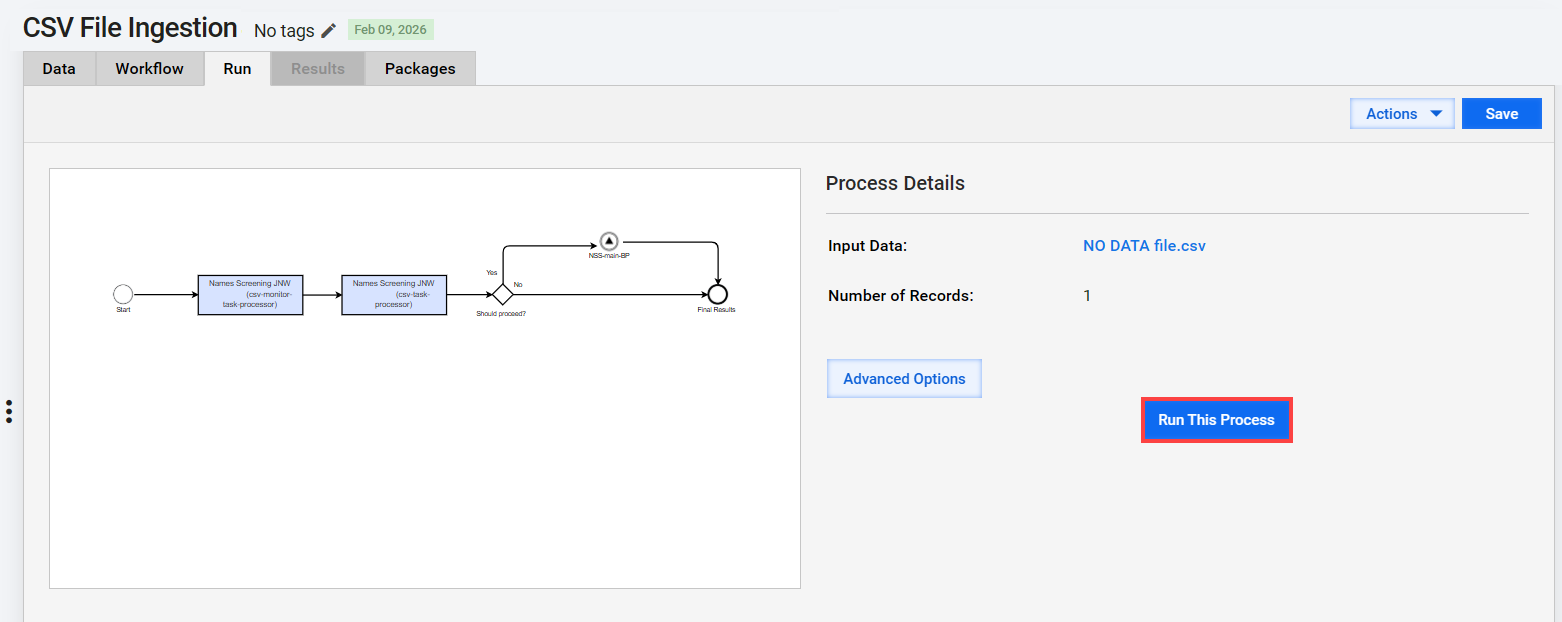Click the NSS-main-BP triangle event node
This screenshot has height=622, width=1562.
click(609, 241)
